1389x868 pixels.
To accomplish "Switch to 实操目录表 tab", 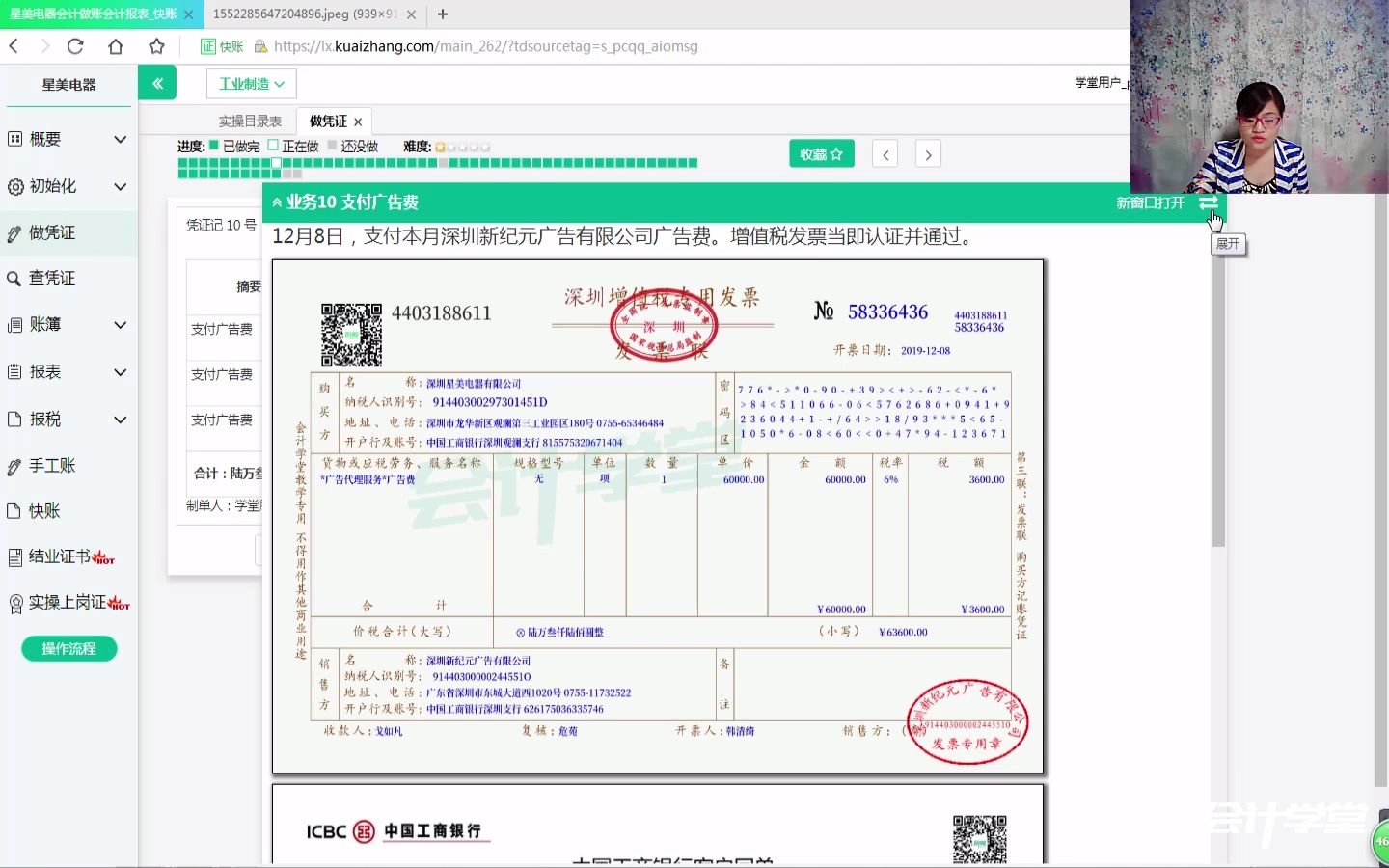I will [250, 122].
